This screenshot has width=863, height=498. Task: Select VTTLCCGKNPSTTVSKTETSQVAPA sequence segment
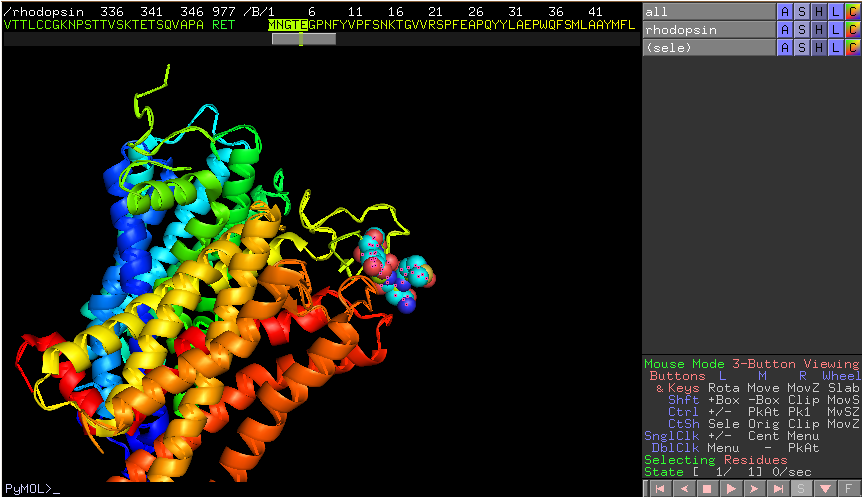tap(103, 25)
